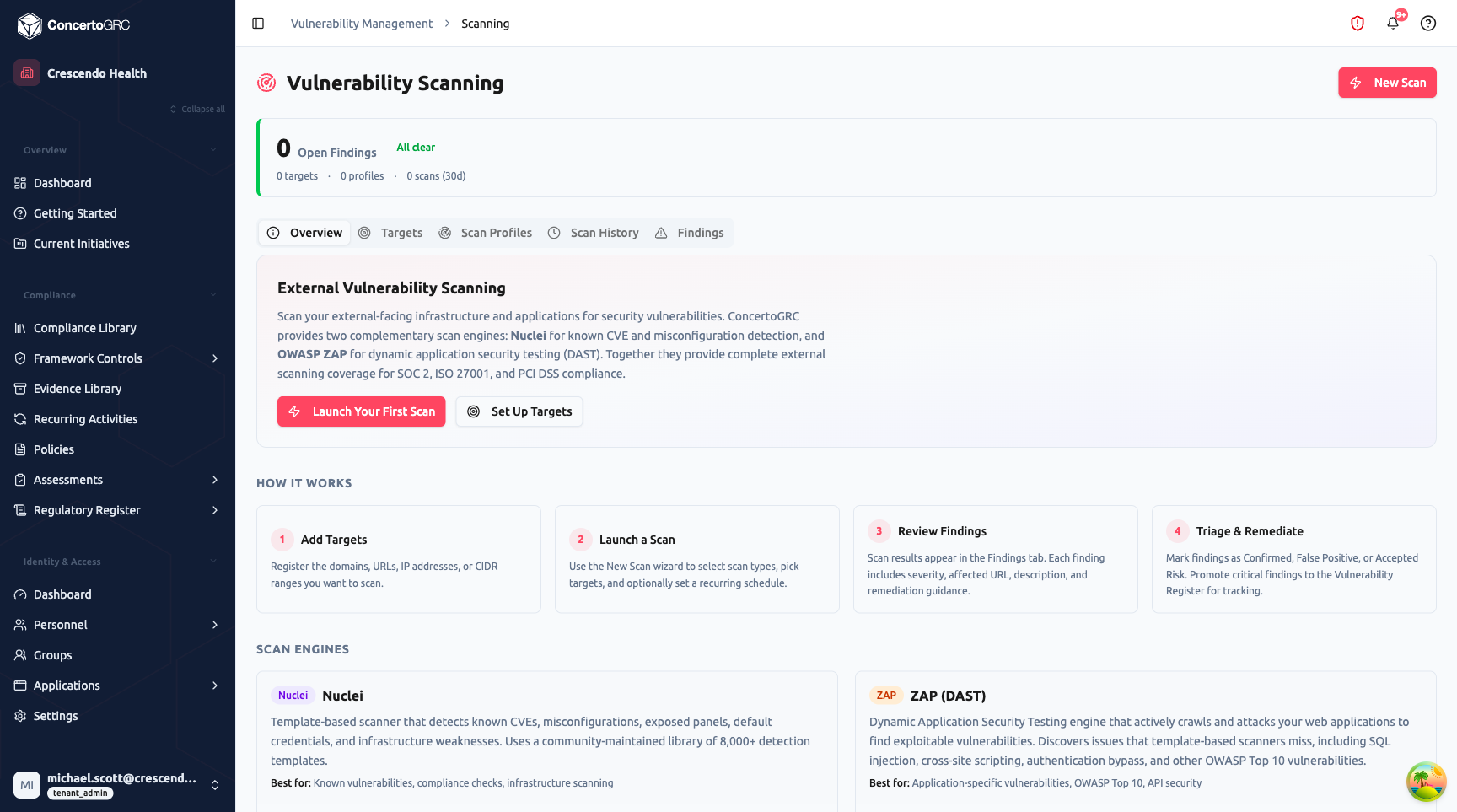Expand Assessments submenu chevron
This screenshot has width=1457, height=812.
(215, 480)
